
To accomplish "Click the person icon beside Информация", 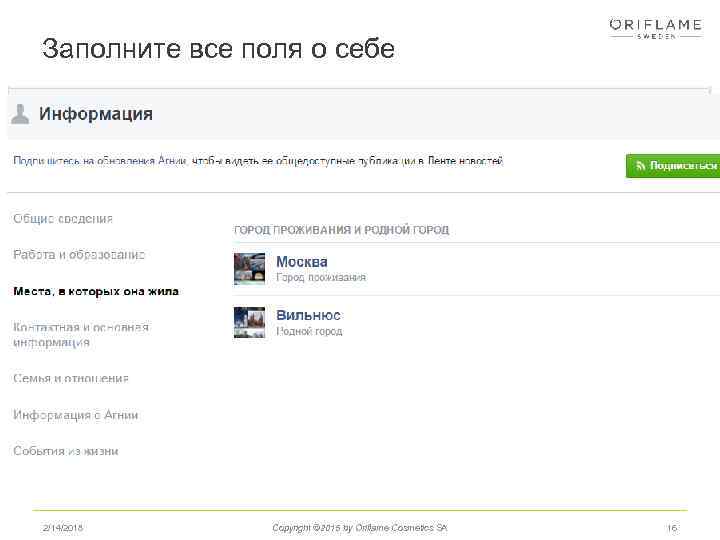I will (x=20, y=114).
